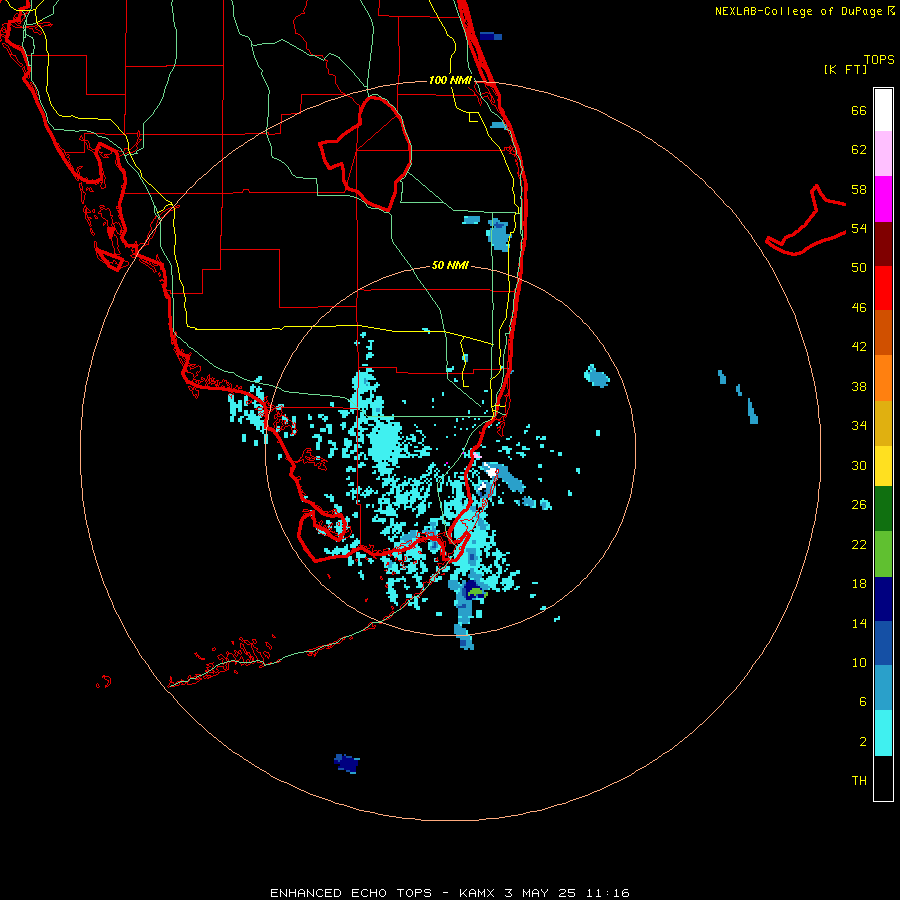Click the legend value 54
Viewport: 900px width, 900px height.
[x=859, y=228]
